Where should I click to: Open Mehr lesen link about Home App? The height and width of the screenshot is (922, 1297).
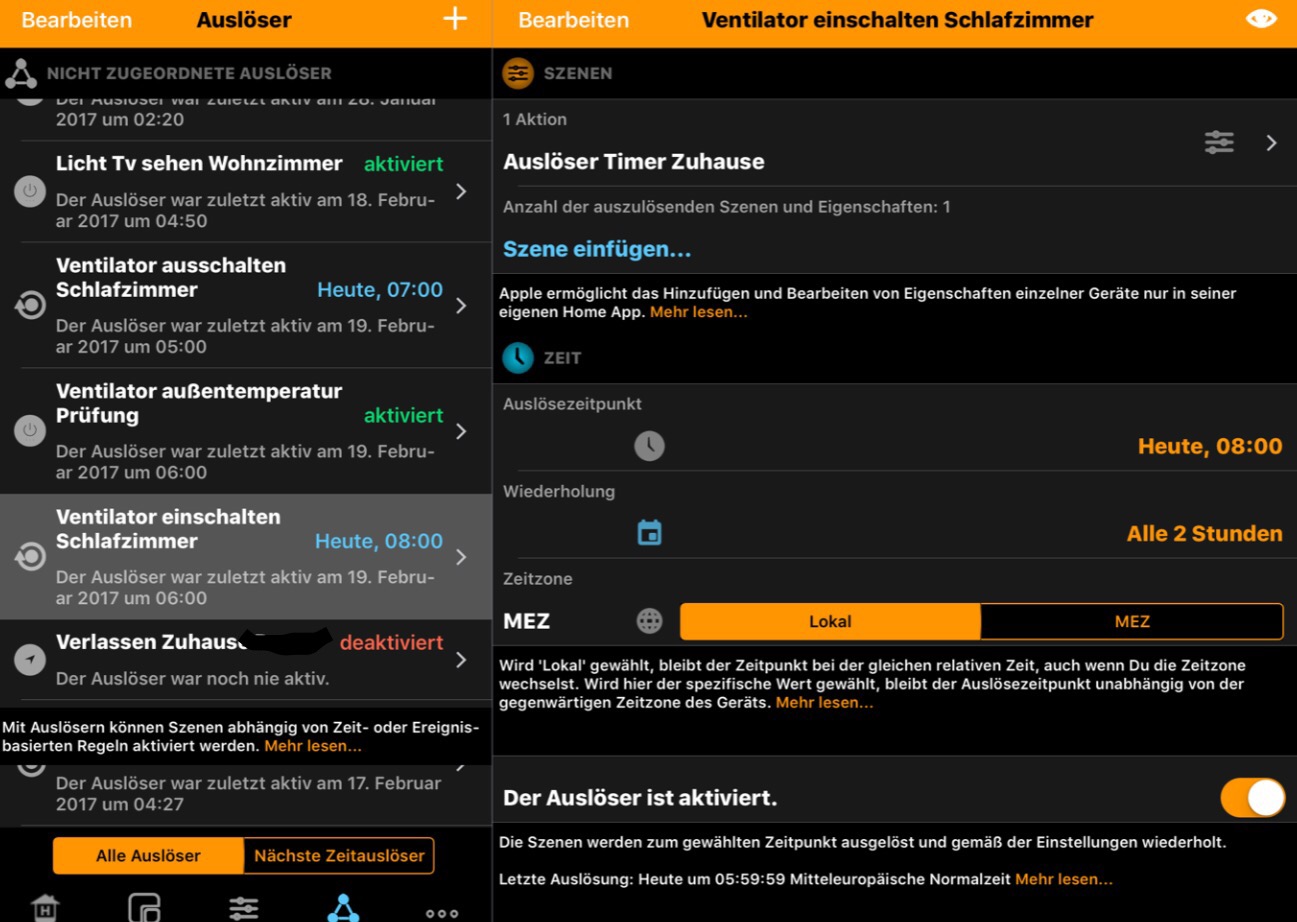click(698, 312)
